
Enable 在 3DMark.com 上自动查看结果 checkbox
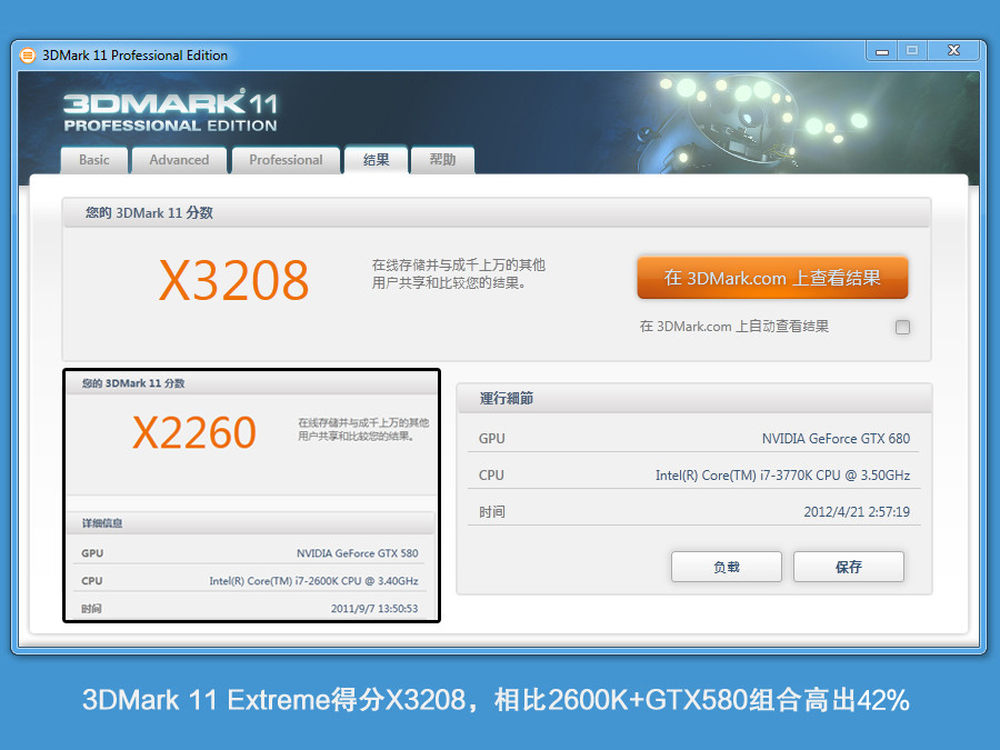pos(902,327)
